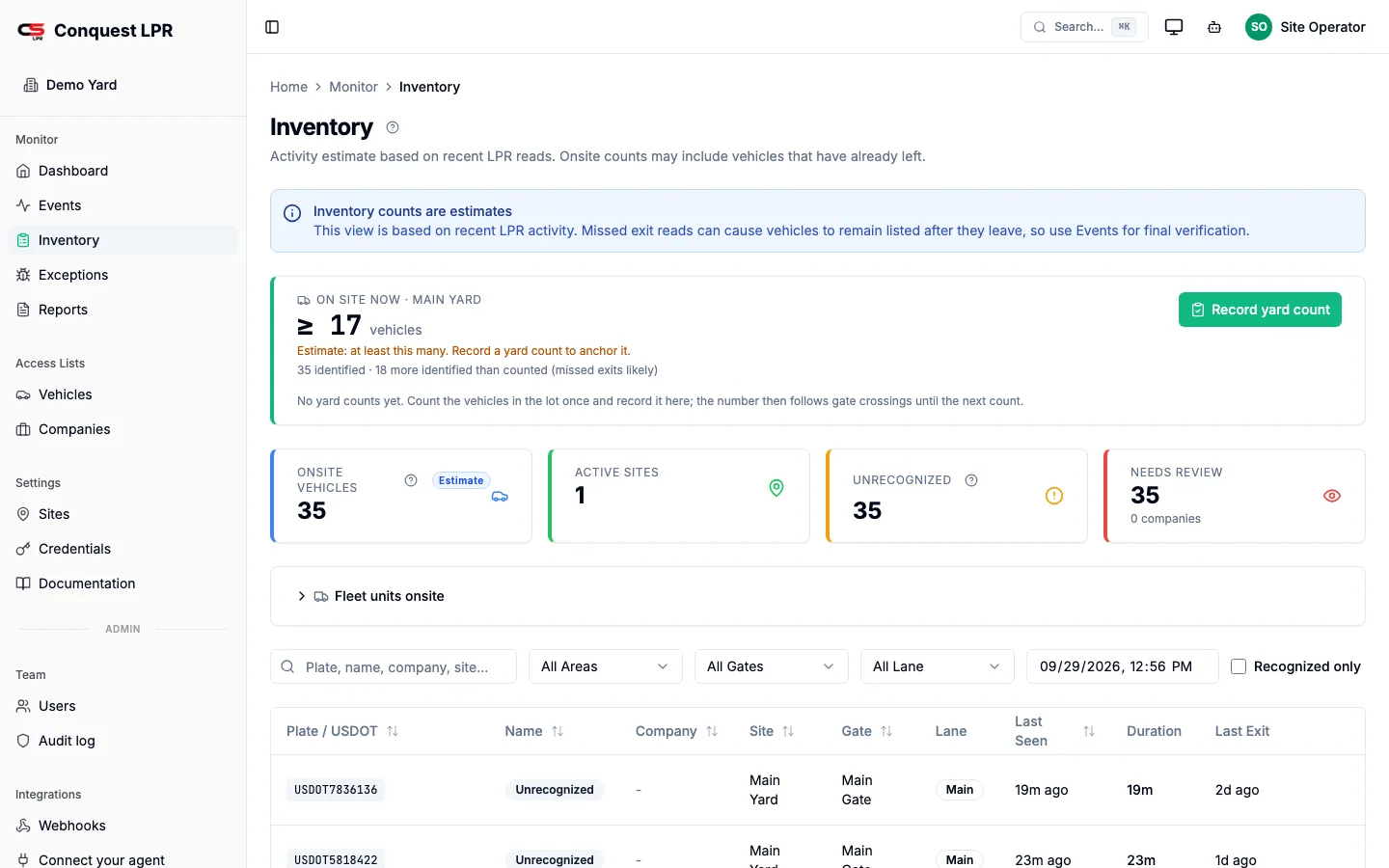Open Exceptions in the sidebar
1389x868 pixels.
click(x=123, y=275)
